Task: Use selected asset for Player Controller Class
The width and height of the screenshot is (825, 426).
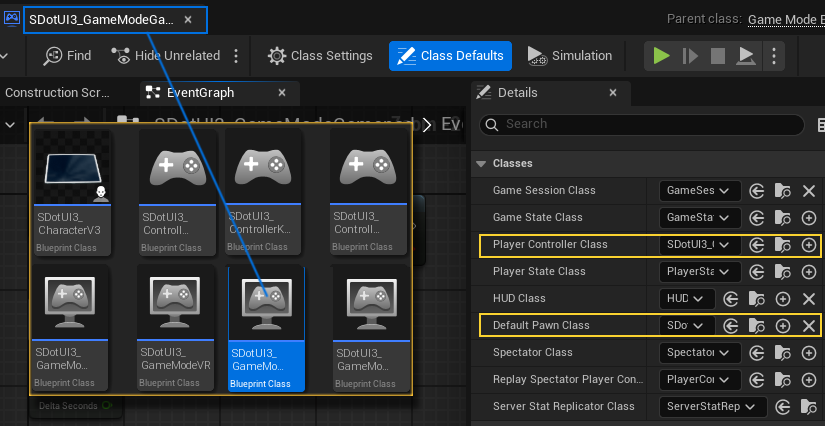Action: 757,244
